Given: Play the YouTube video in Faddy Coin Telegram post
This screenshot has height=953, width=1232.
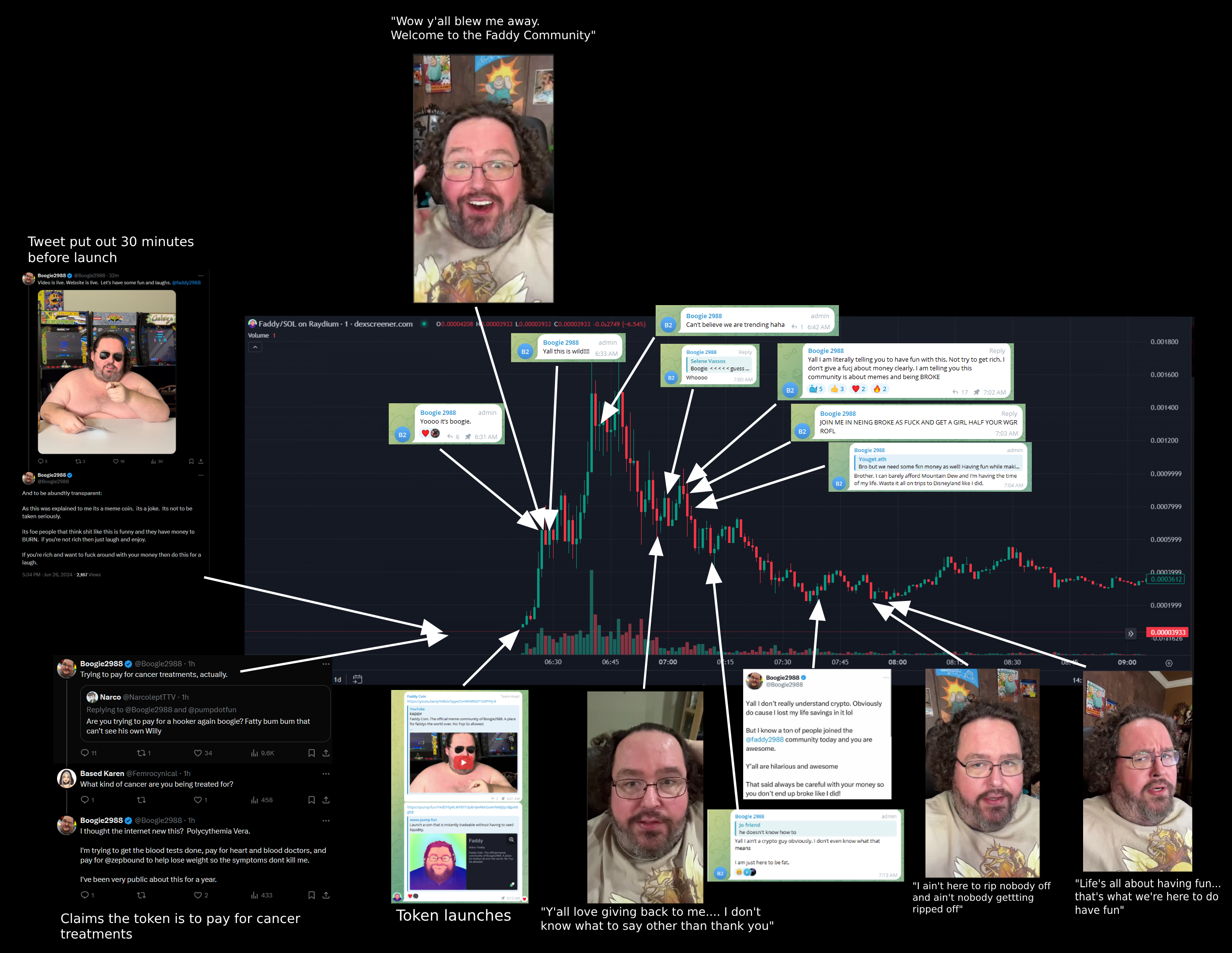Looking at the screenshot, I should coord(463,762).
